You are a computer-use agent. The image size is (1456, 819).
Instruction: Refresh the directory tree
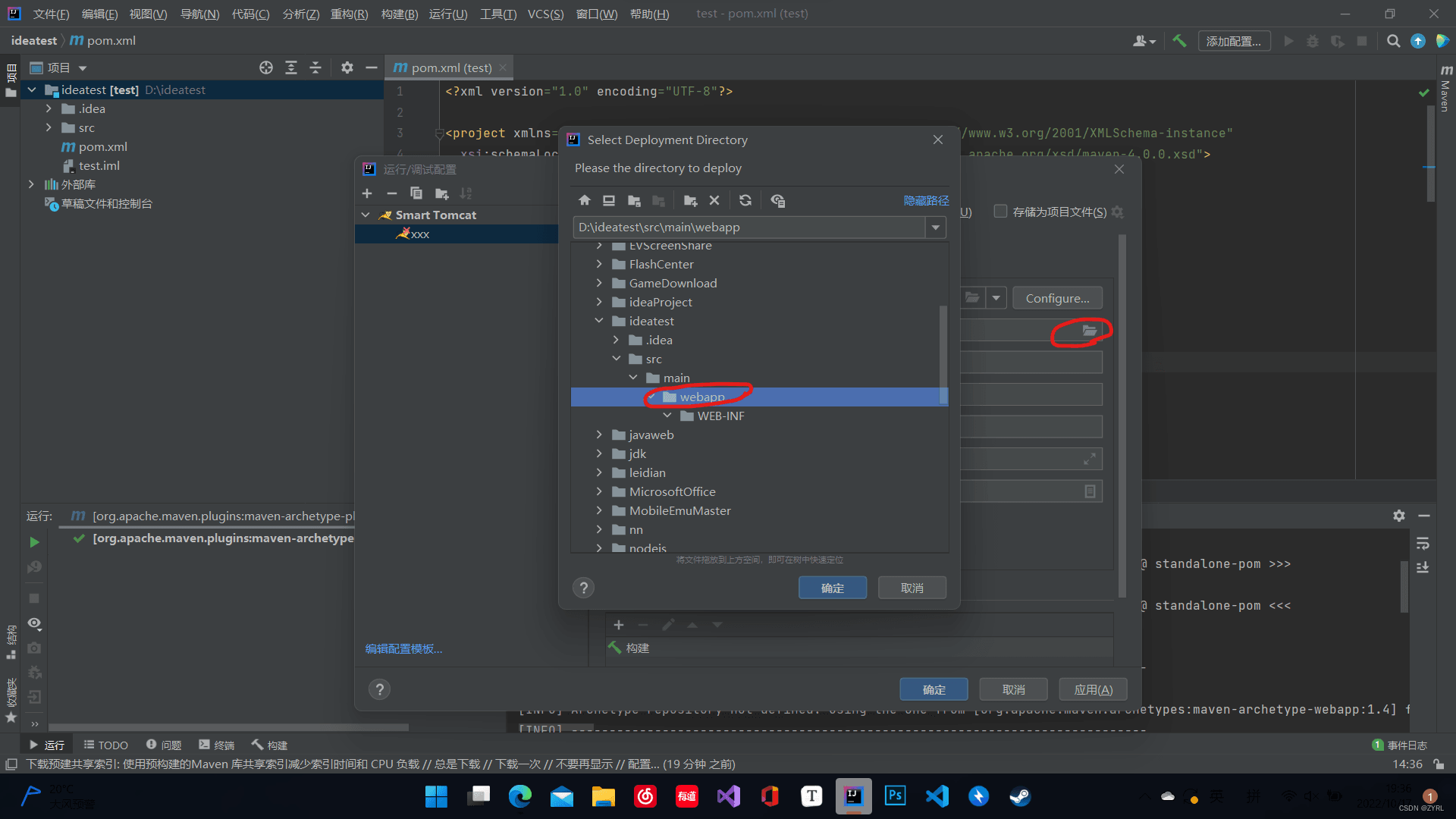[745, 201]
